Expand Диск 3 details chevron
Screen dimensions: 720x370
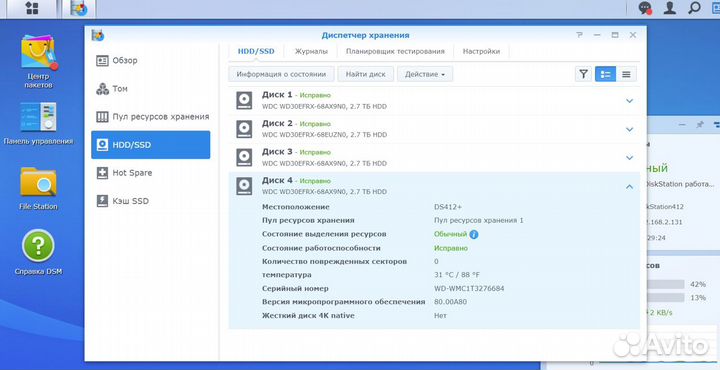pyautogui.click(x=630, y=158)
